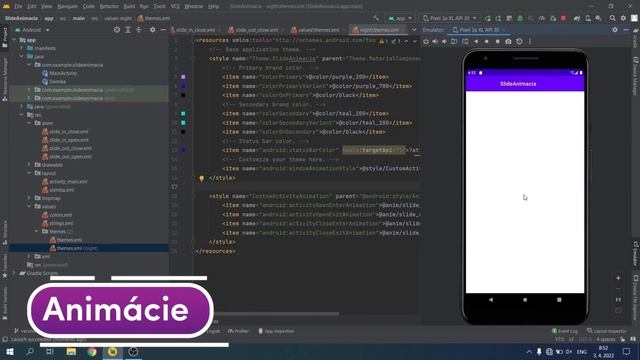Open emulator panel settings gear

click(x=615, y=30)
